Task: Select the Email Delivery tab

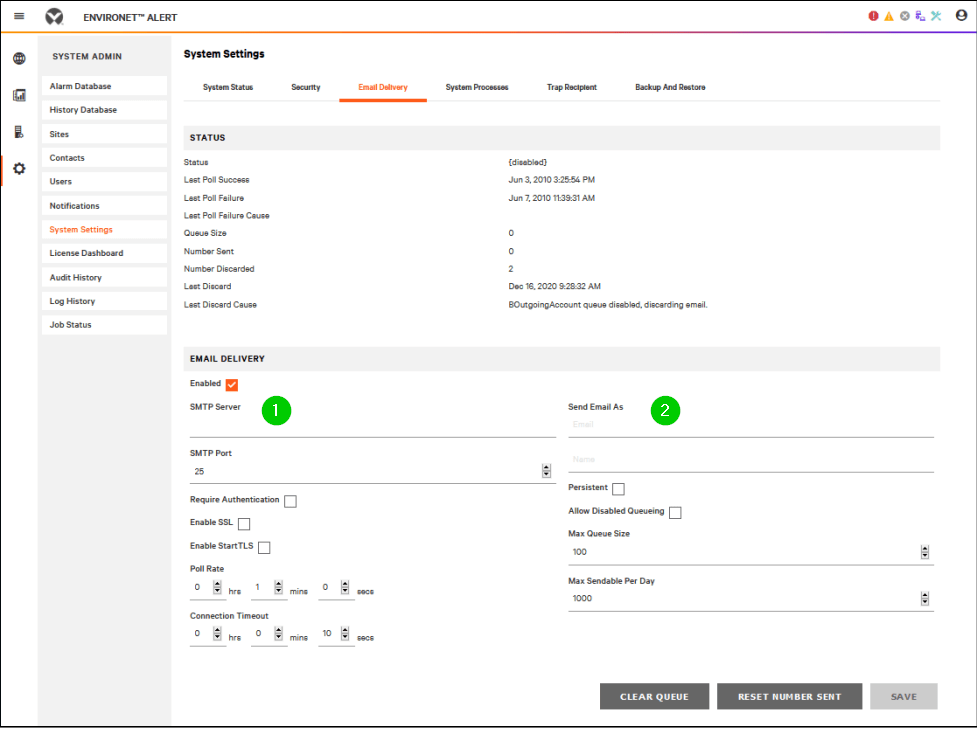Action: (383, 87)
